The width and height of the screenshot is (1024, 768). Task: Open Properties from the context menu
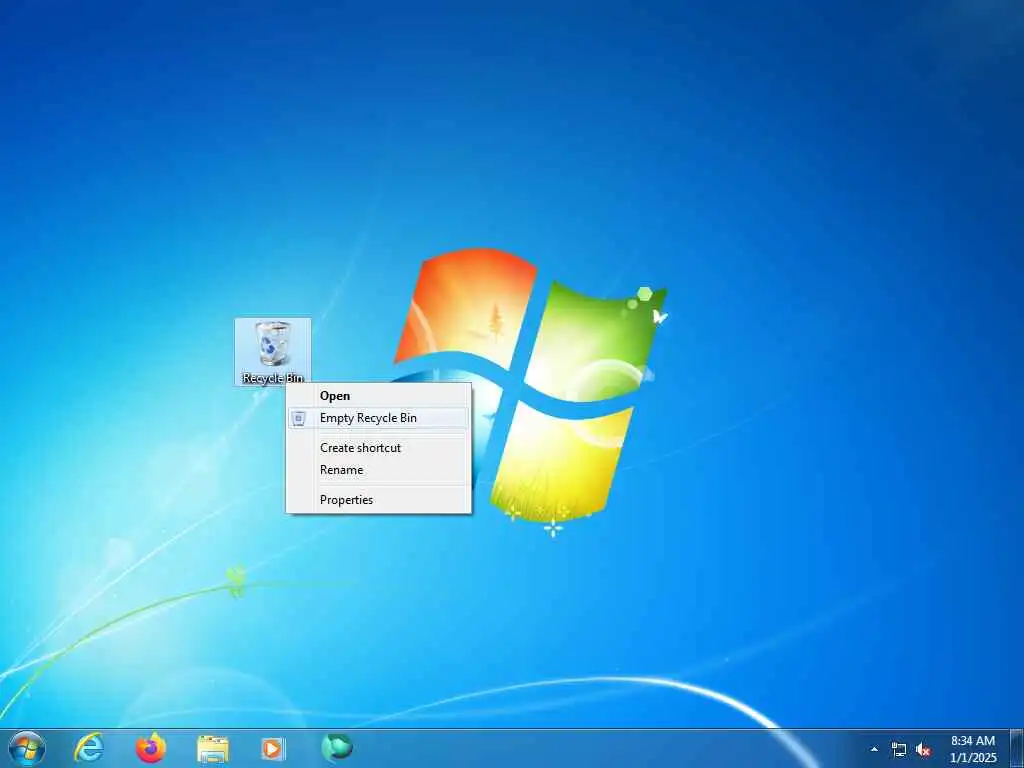click(x=378, y=500)
